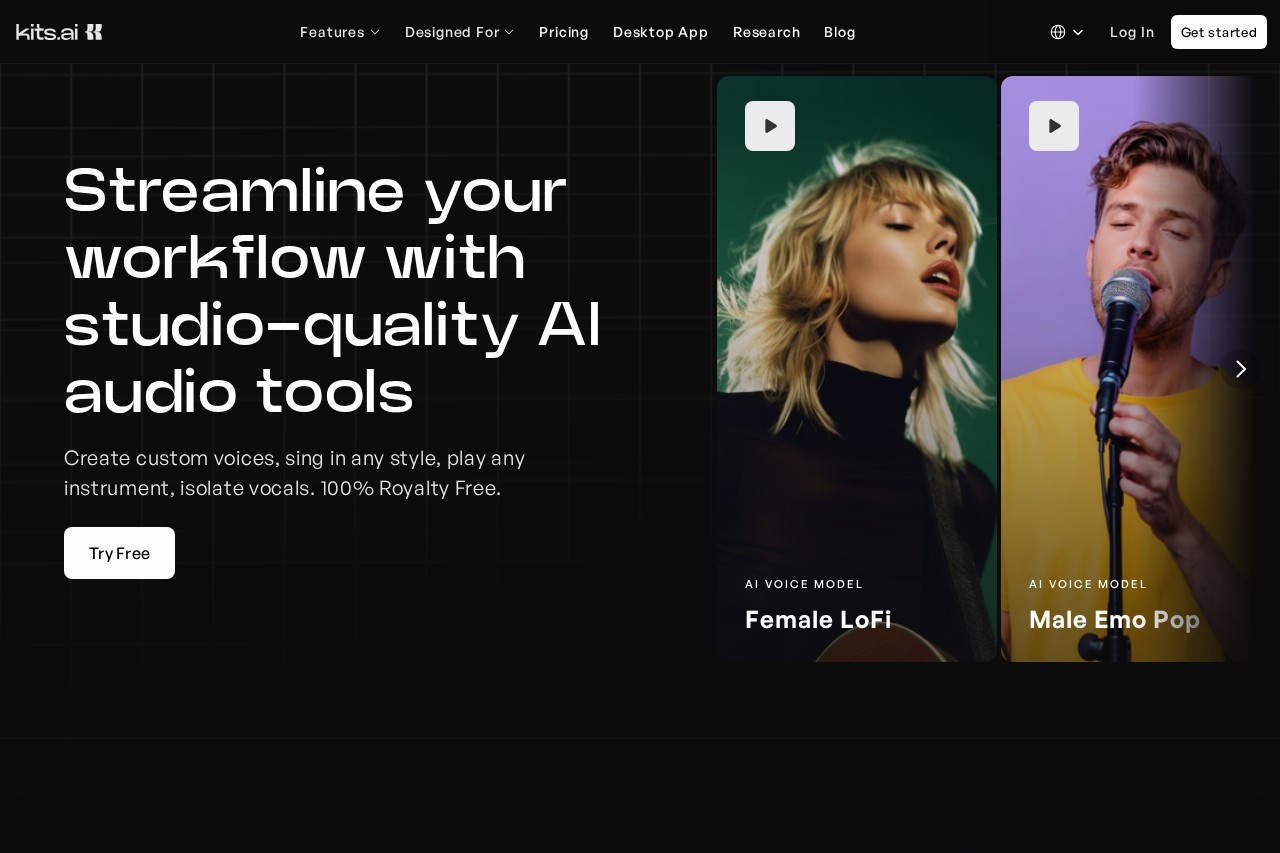
Task: Open the Desktop App page
Action: (660, 32)
